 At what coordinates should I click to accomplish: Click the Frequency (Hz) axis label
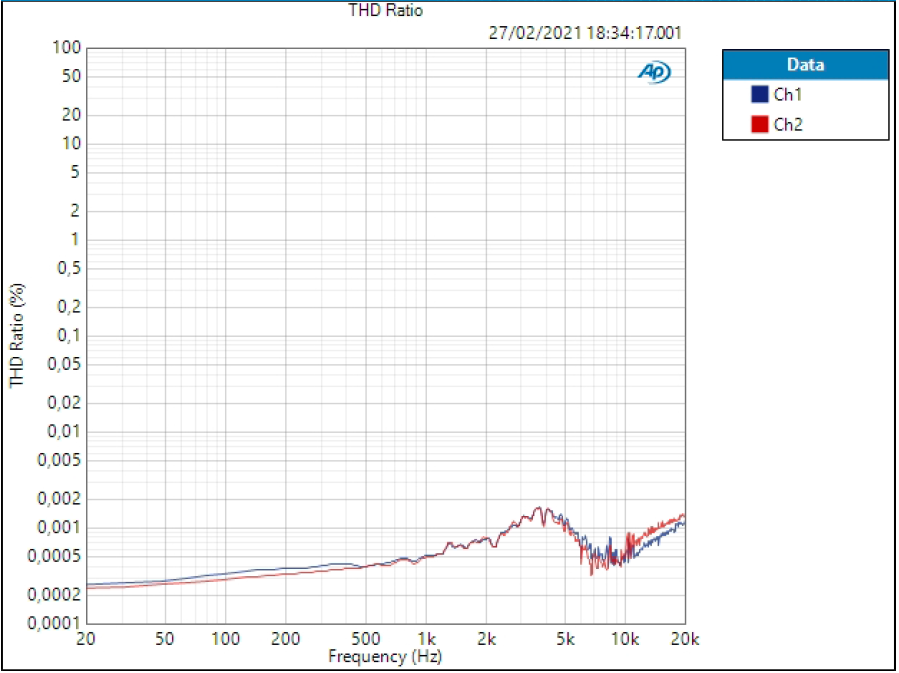385,656
